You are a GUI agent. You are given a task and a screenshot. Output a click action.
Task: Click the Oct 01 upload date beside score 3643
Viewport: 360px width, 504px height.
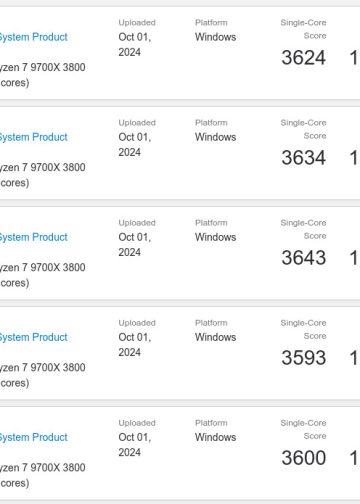coord(135,244)
